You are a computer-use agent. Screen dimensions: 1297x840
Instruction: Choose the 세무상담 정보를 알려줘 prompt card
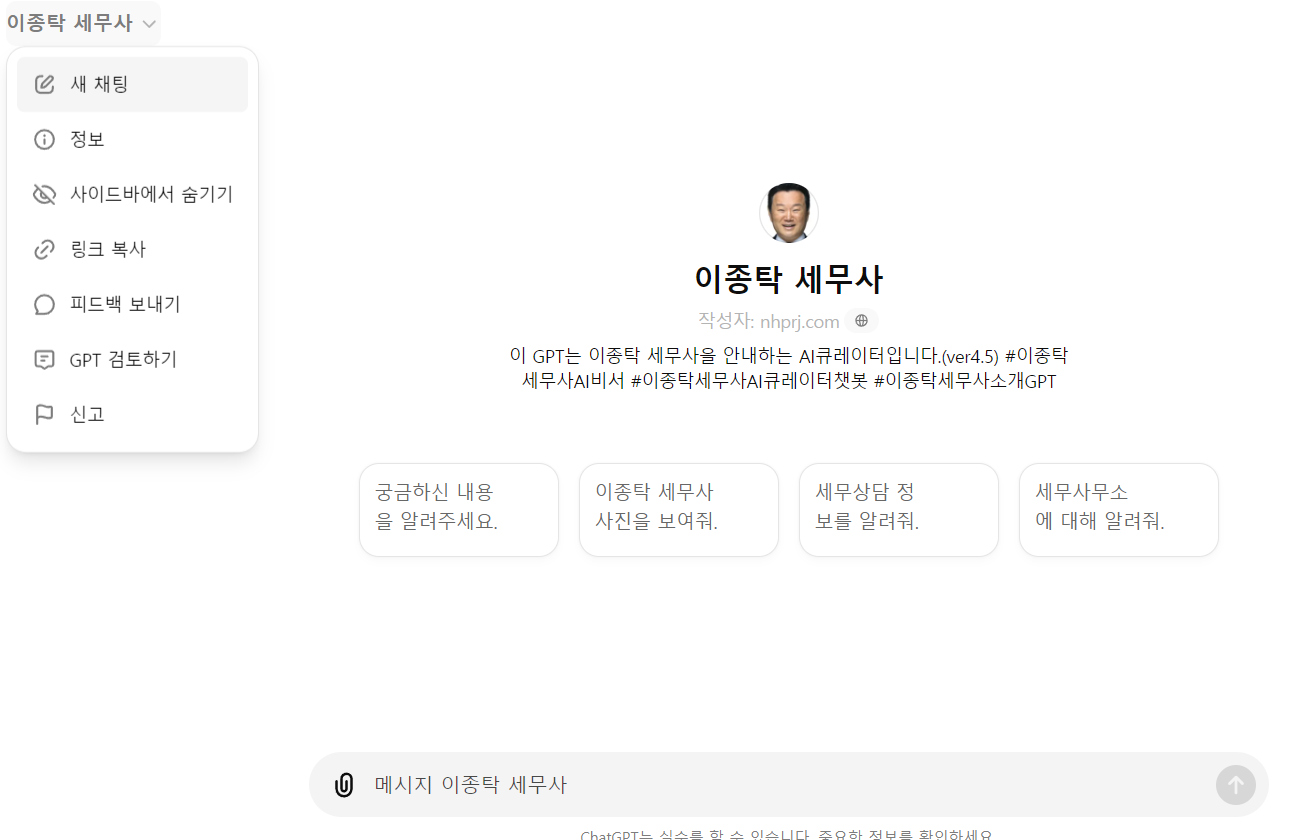899,510
